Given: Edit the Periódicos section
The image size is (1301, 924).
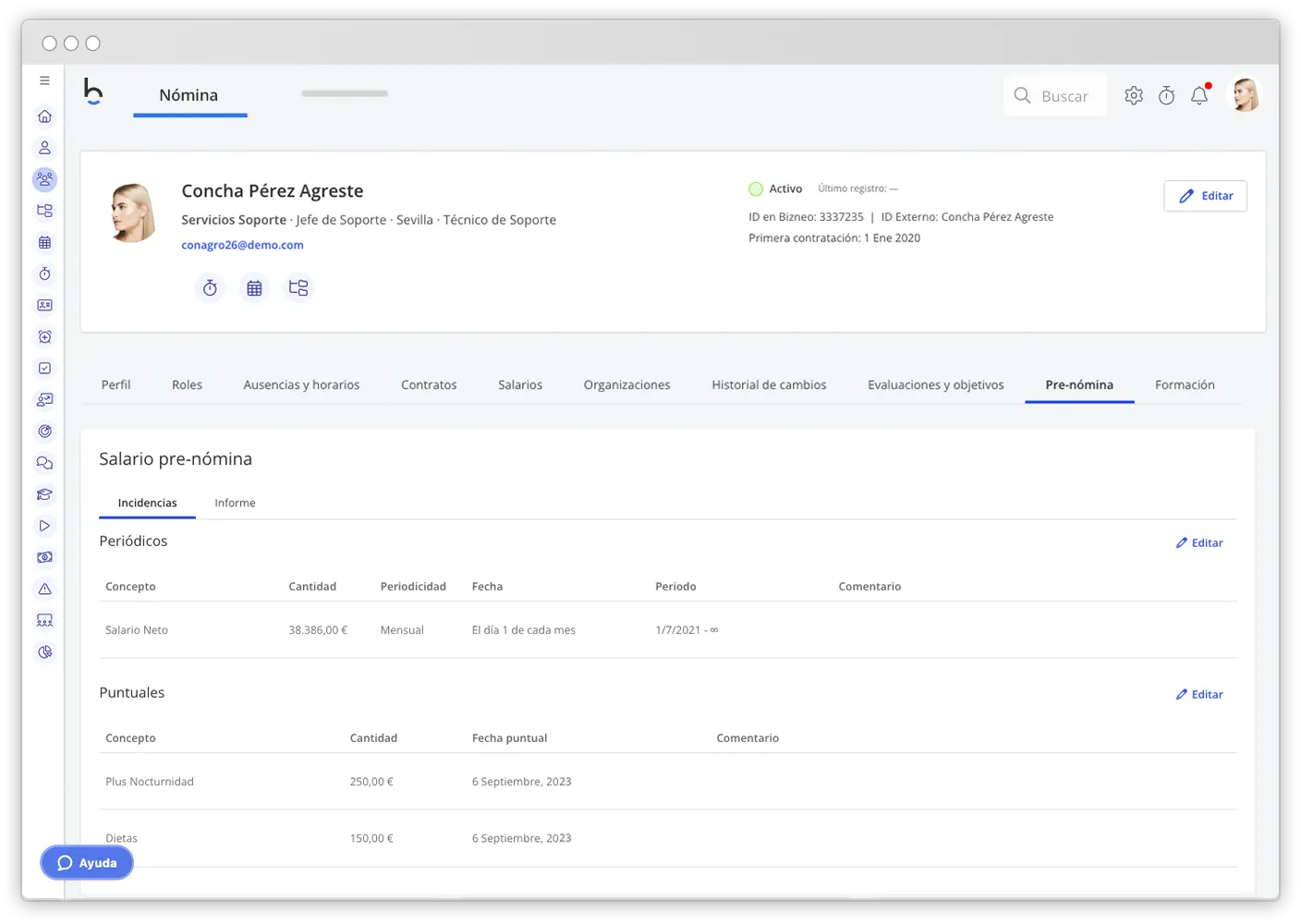Looking at the screenshot, I should pyautogui.click(x=1199, y=543).
